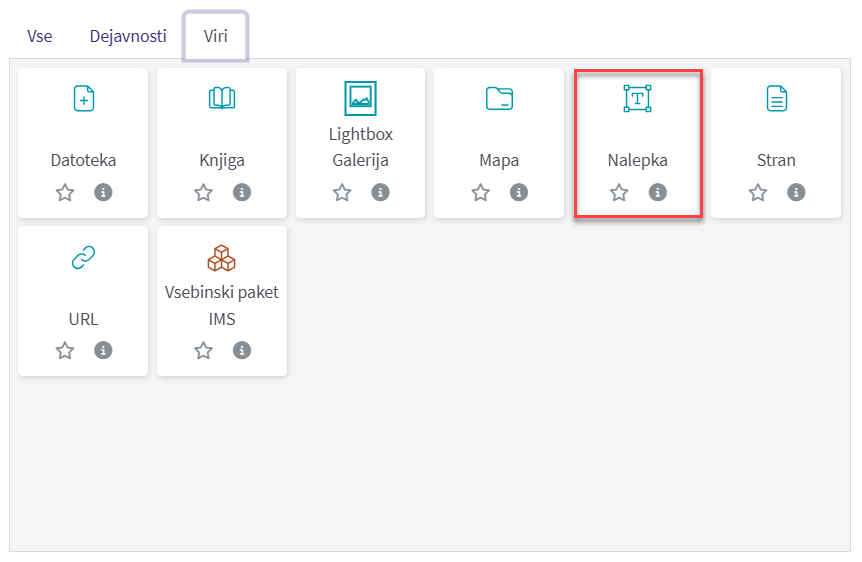
Task: Open the info icon for Stran
Action: point(796,192)
